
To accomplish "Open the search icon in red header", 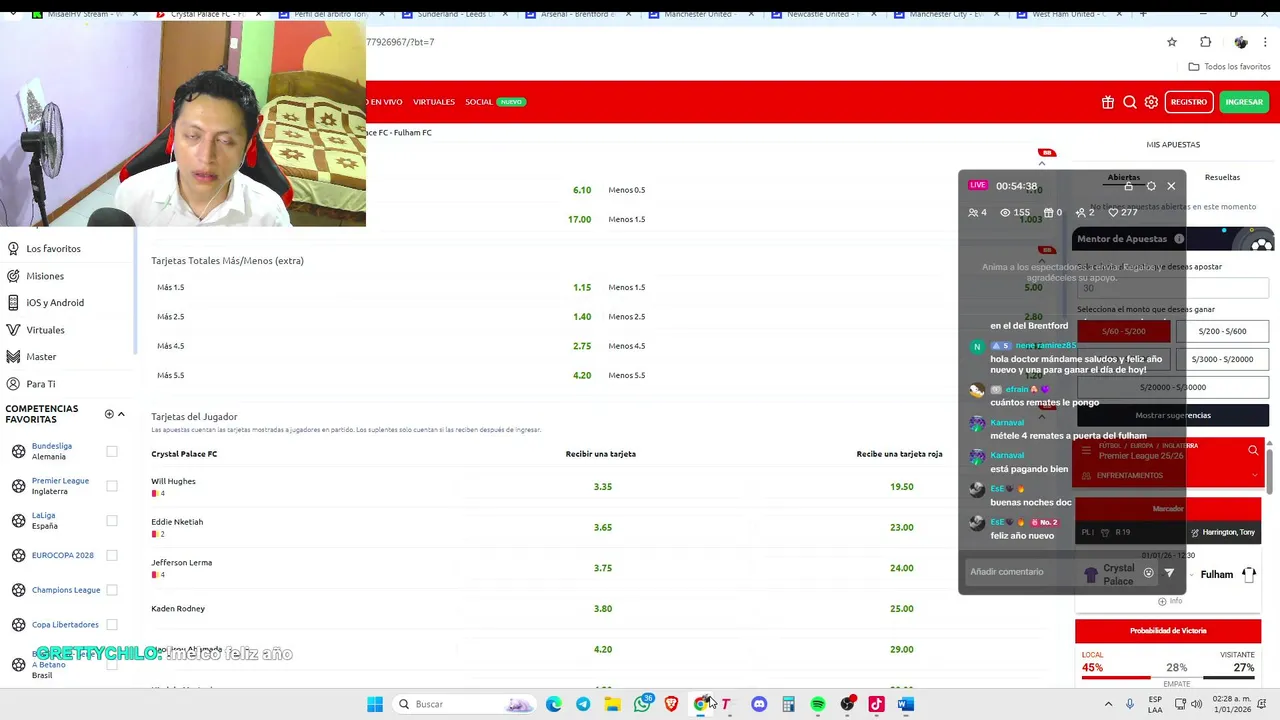I will pyautogui.click(x=1130, y=102).
